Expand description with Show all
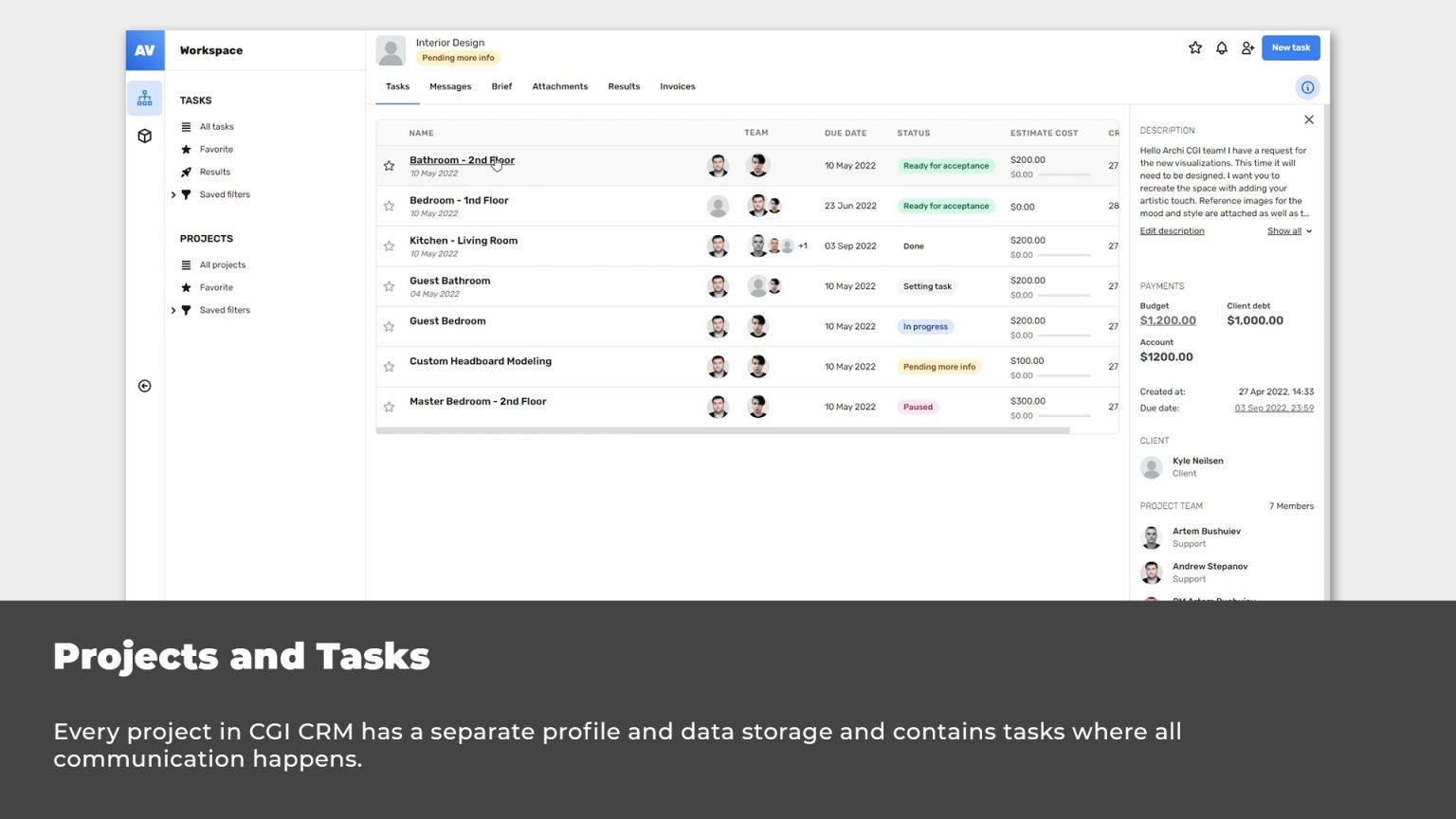Screen dimensions: 1456x819 click(1289, 231)
